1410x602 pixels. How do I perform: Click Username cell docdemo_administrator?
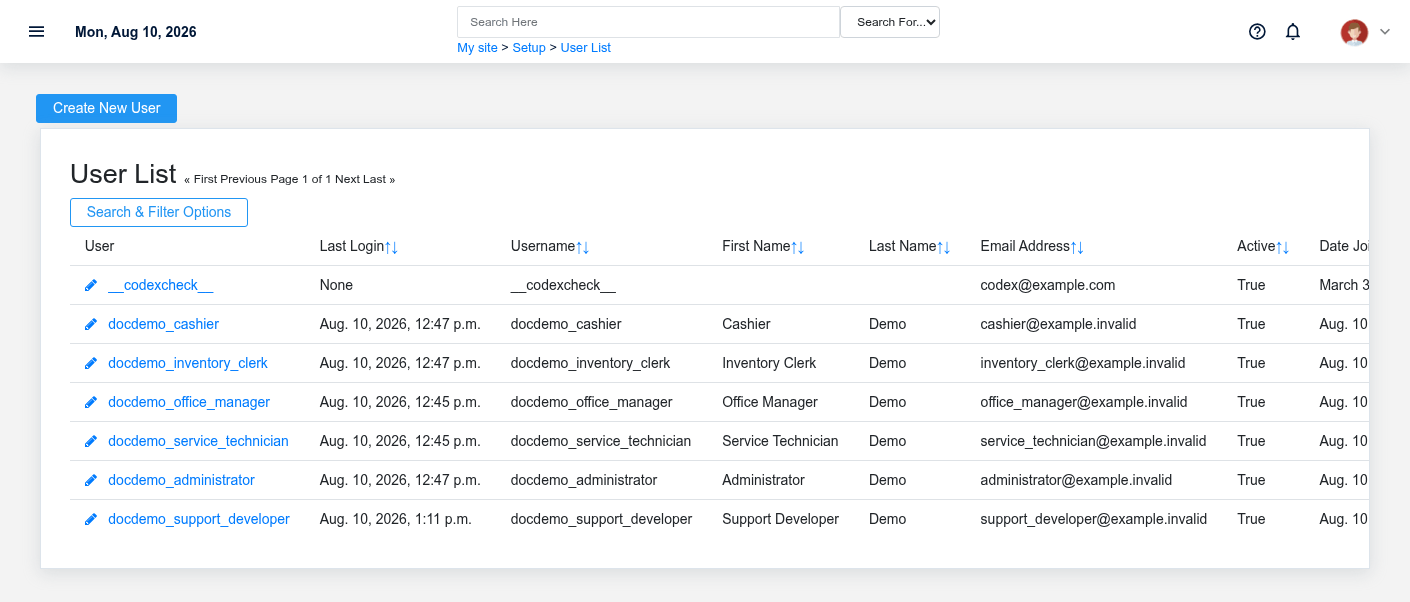584,480
